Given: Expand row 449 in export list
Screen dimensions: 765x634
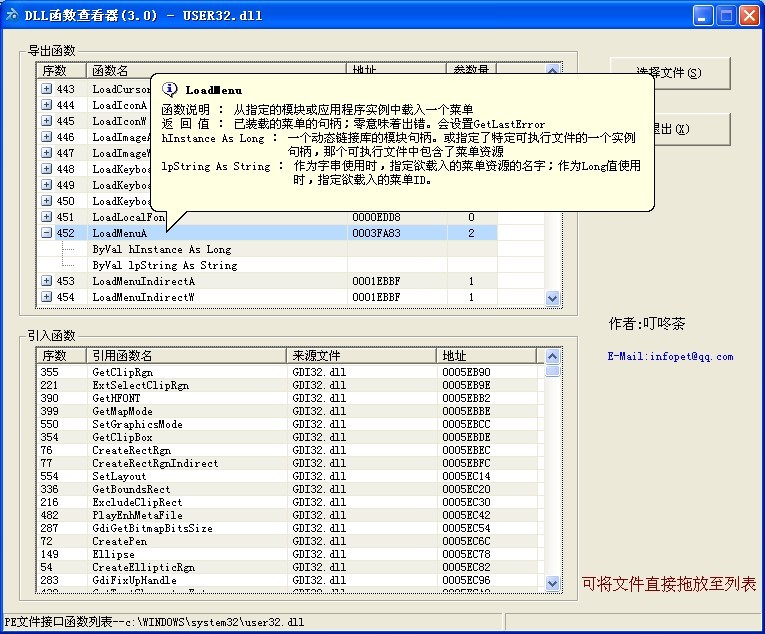Looking at the screenshot, I should [x=46, y=184].
